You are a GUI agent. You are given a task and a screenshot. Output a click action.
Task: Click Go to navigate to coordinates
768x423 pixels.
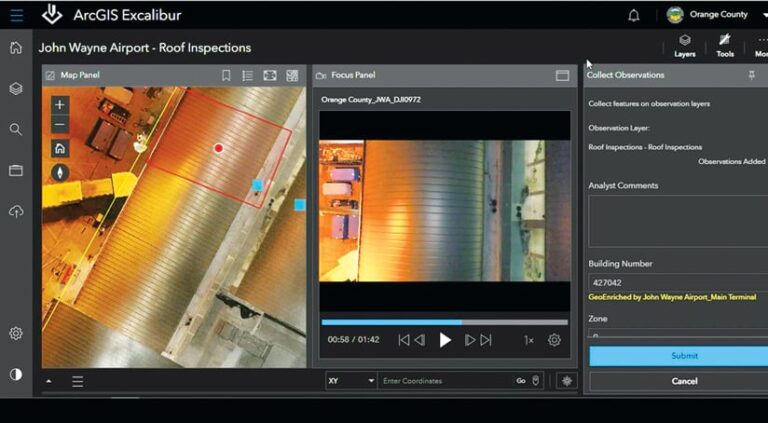pos(521,380)
